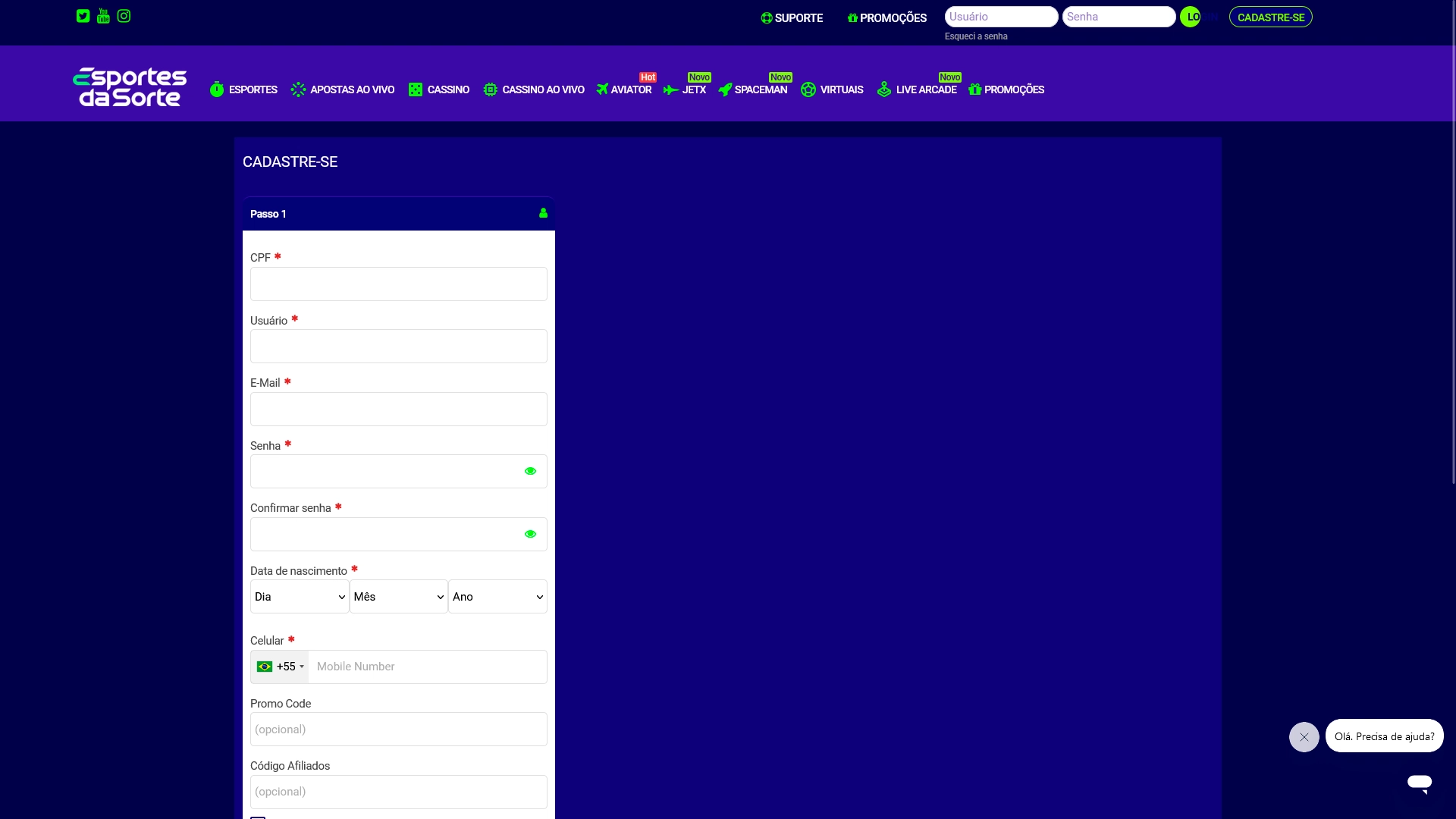The height and width of the screenshot is (819, 1456).
Task: Open the JetX game
Action: click(685, 89)
